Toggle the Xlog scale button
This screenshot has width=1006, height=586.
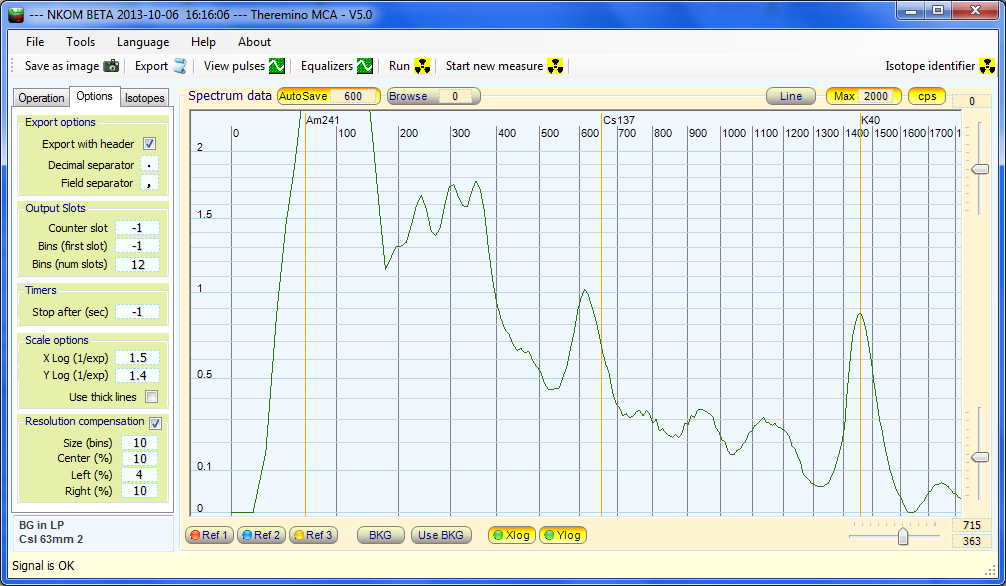[511, 535]
